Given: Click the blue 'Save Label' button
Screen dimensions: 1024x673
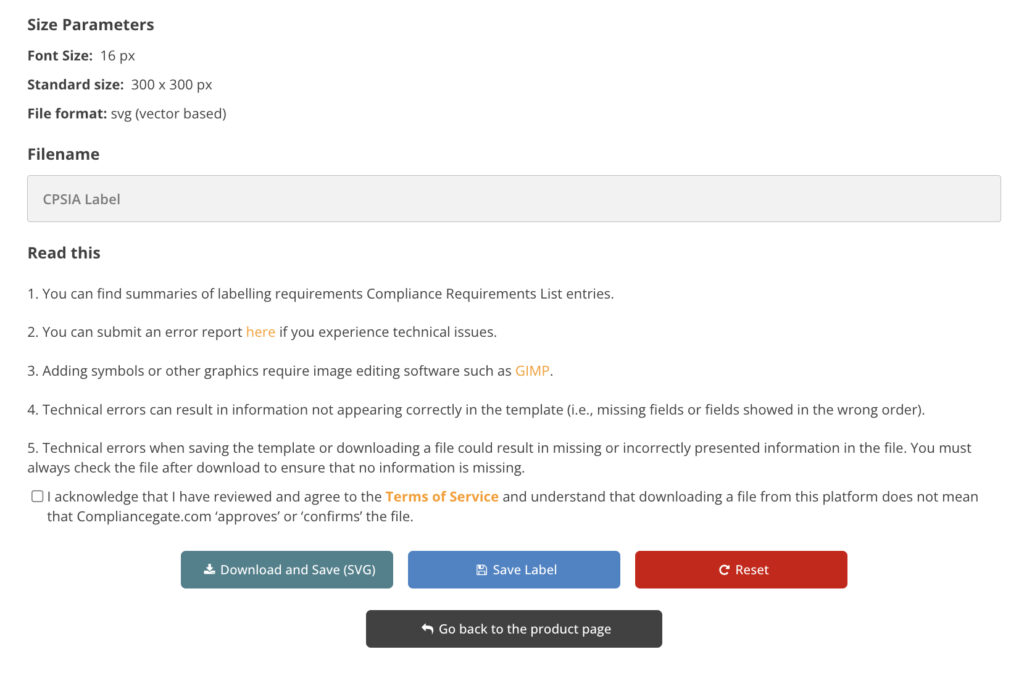Looking at the screenshot, I should coord(514,569).
